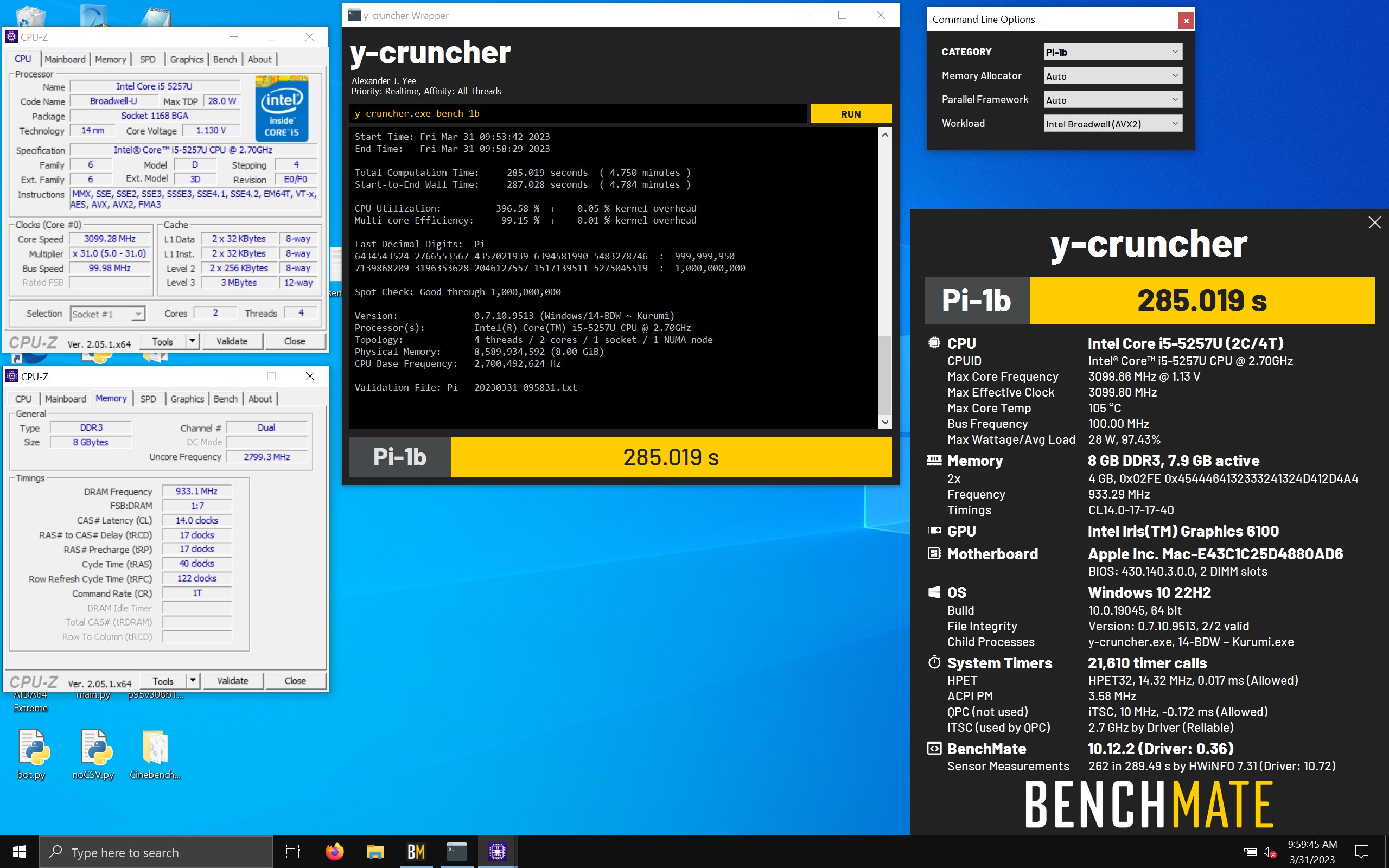This screenshot has width=1389, height=868.
Task: Click the CPU-Z Memory window title icon
Action: click(x=11, y=376)
